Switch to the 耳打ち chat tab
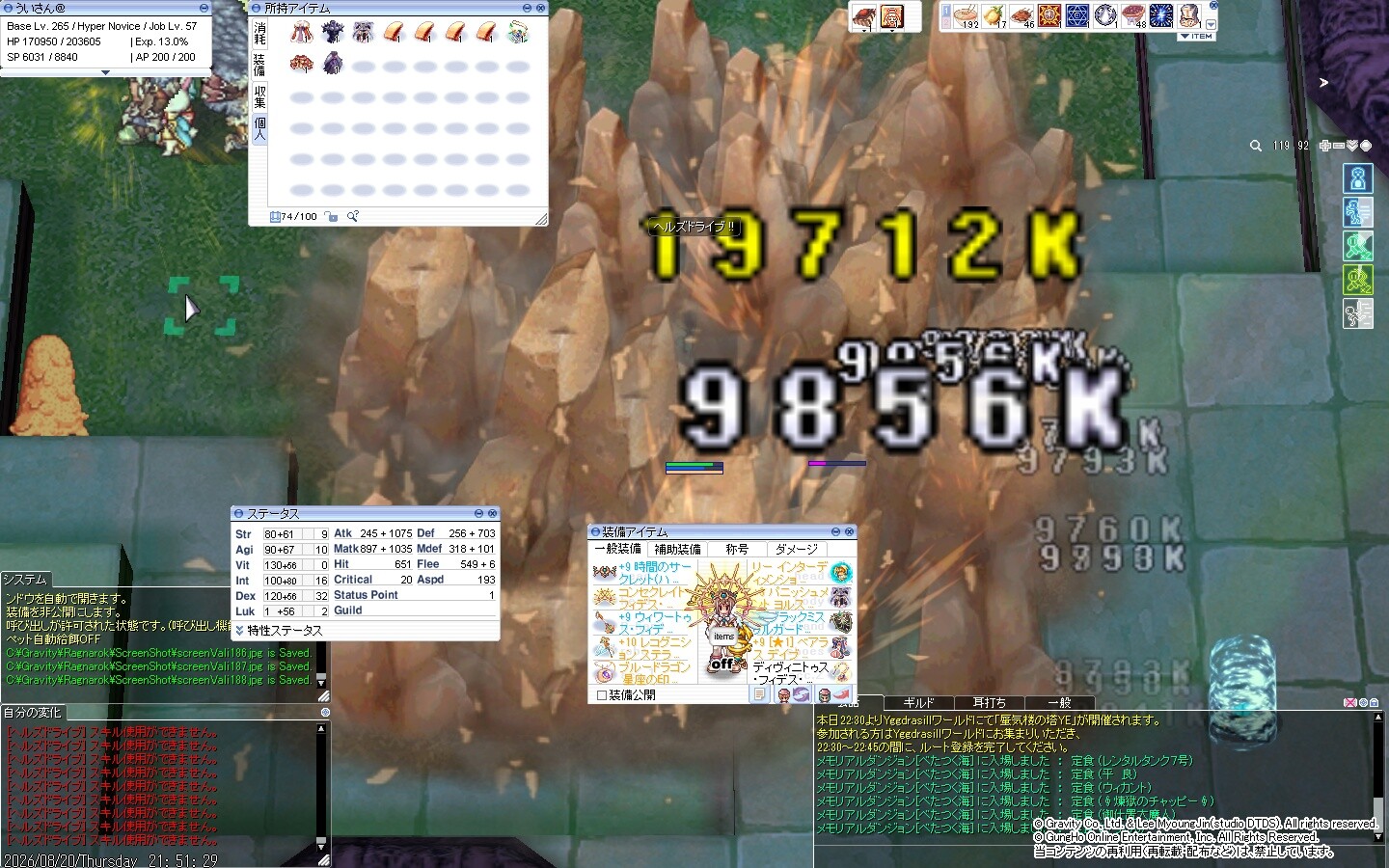The width and height of the screenshot is (1389, 868). pyautogui.click(x=989, y=703)
